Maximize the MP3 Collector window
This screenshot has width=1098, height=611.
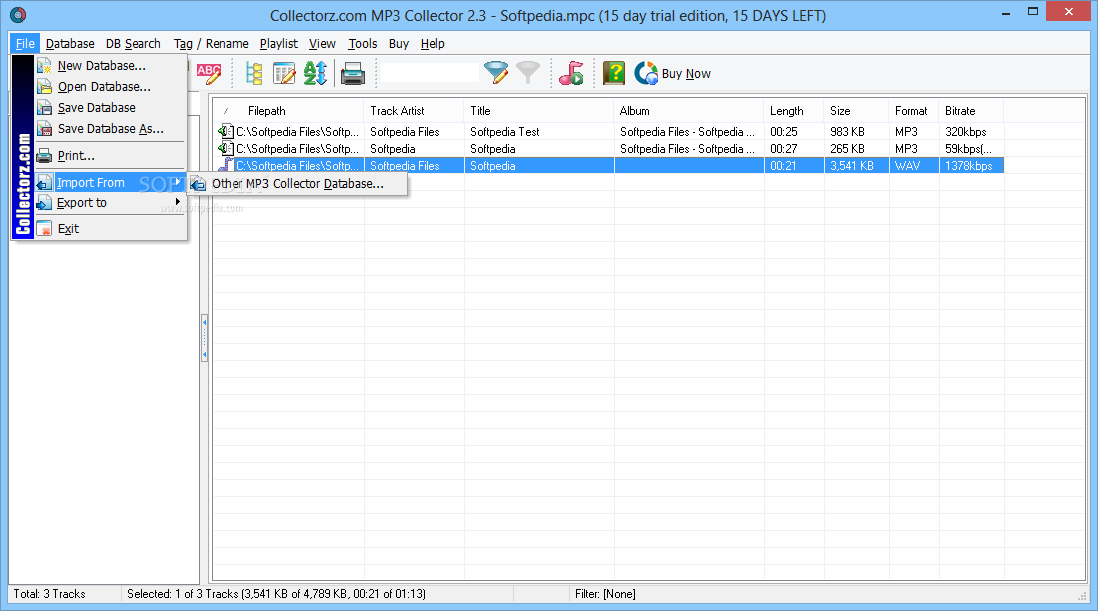tap(1032, 12)
